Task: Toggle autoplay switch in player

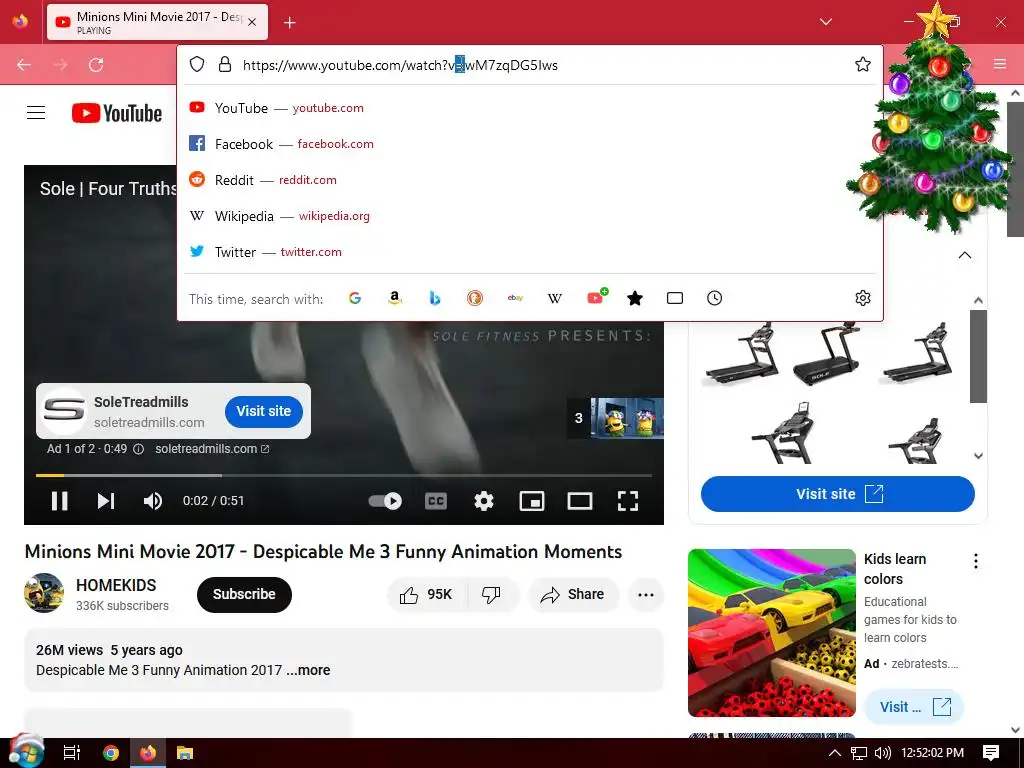Action: pyautogui.click(x=385, y=501)
